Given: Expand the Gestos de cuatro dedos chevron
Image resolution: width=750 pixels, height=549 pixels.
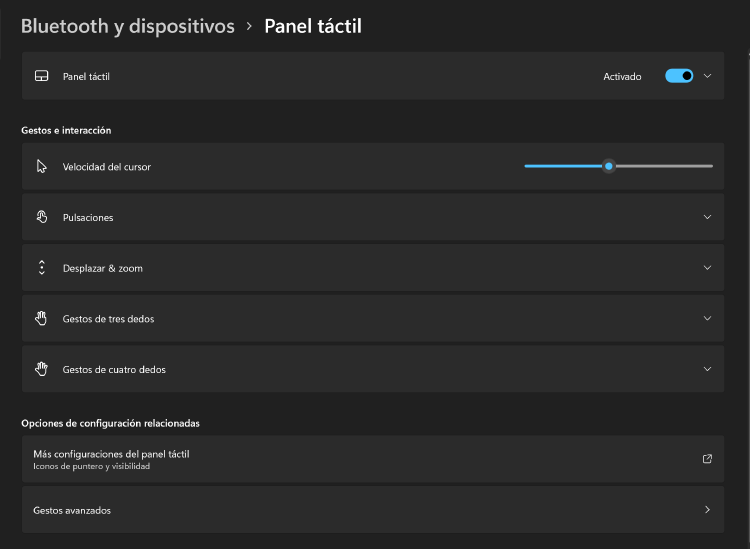Looking at the screenshot, I should [x=707, y=369].
